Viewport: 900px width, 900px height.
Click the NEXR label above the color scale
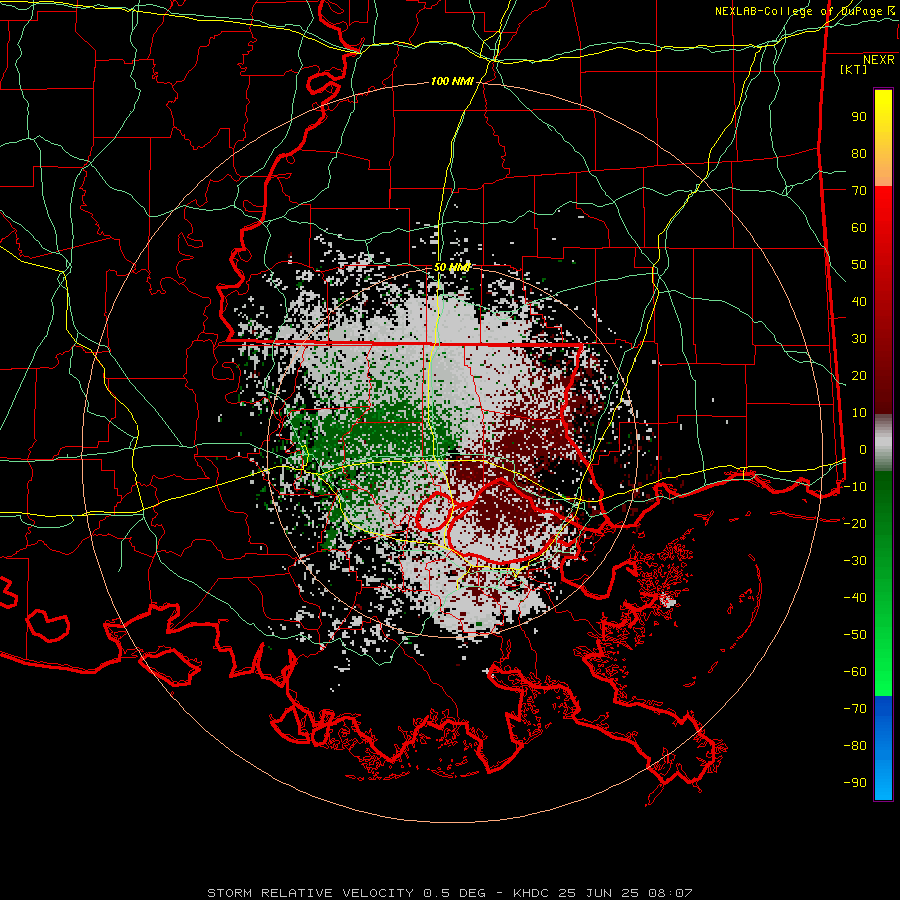(x=879, y=60)
